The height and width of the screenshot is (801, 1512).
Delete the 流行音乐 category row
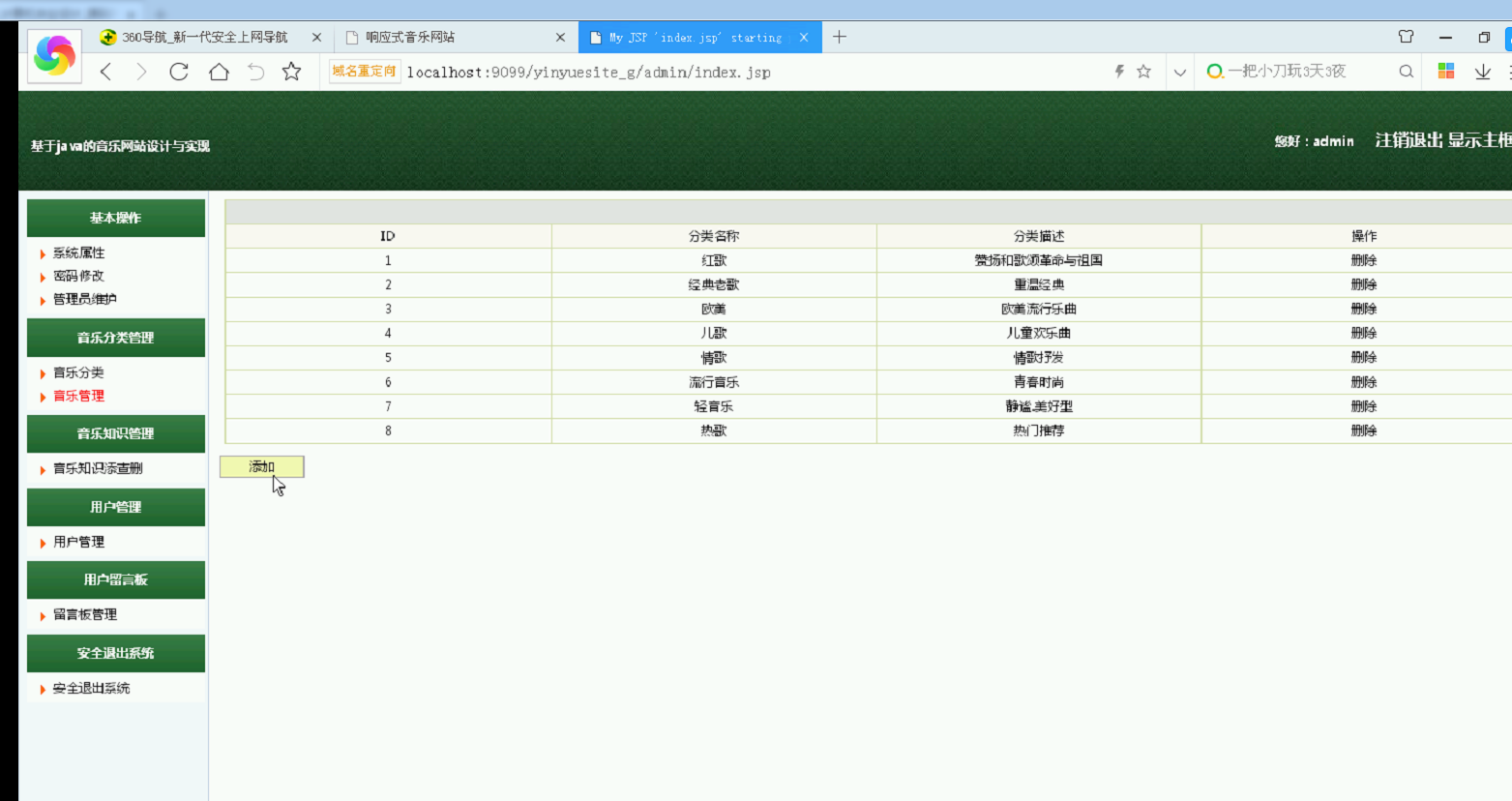(x=1364, y=382)
